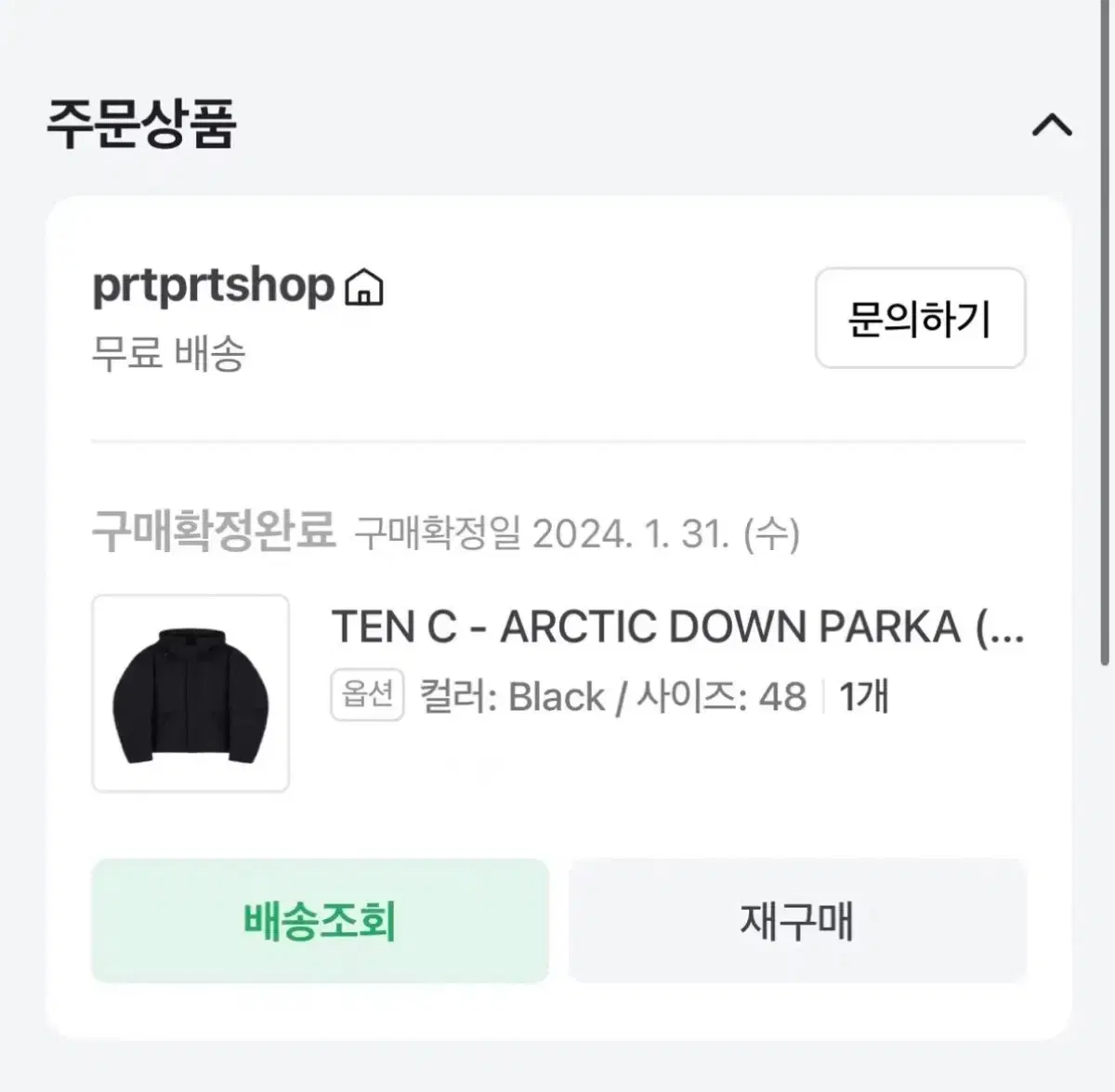Click the 배송조회 delivery tracking button
This screenshot has width=1115, height=1092.
320,920
